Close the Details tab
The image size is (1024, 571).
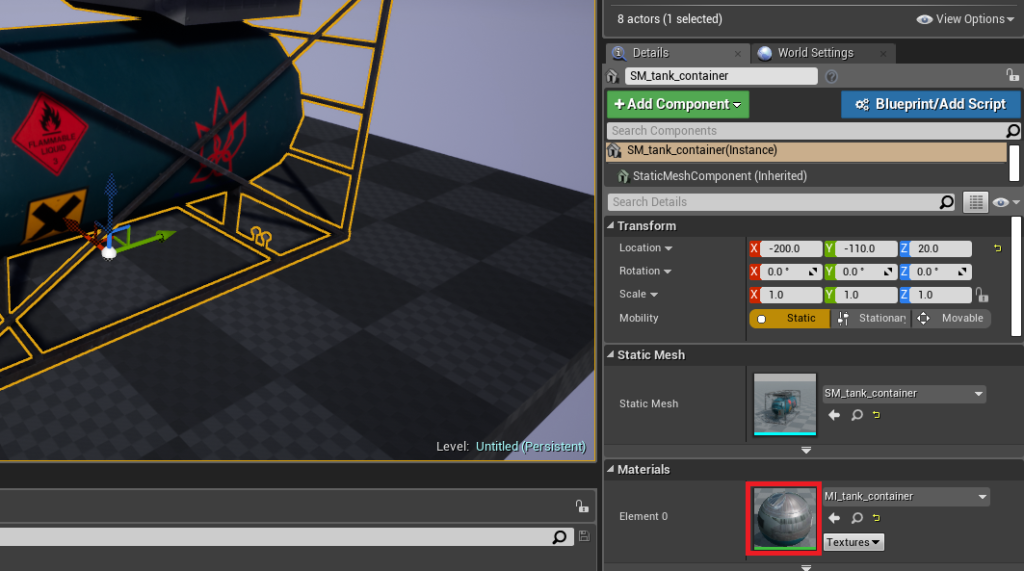tap(738, 54)
